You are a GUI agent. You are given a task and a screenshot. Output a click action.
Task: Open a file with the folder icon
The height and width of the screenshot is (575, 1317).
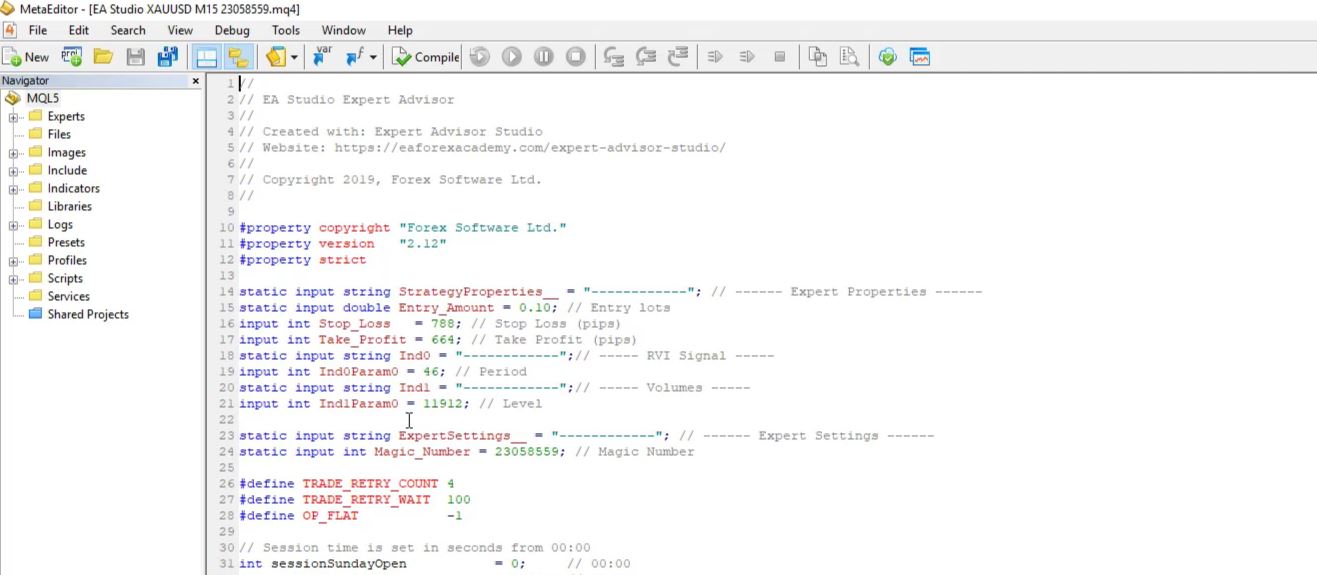point(103,57)
